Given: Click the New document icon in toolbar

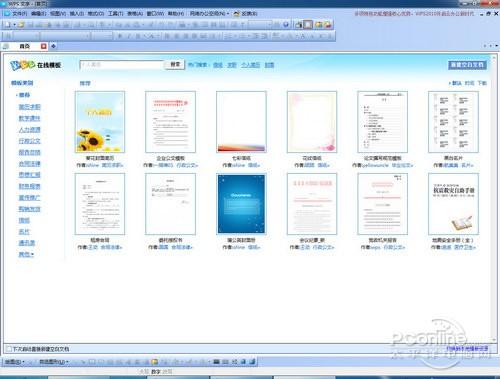Looking at the screenshot, I should (8, 25).
